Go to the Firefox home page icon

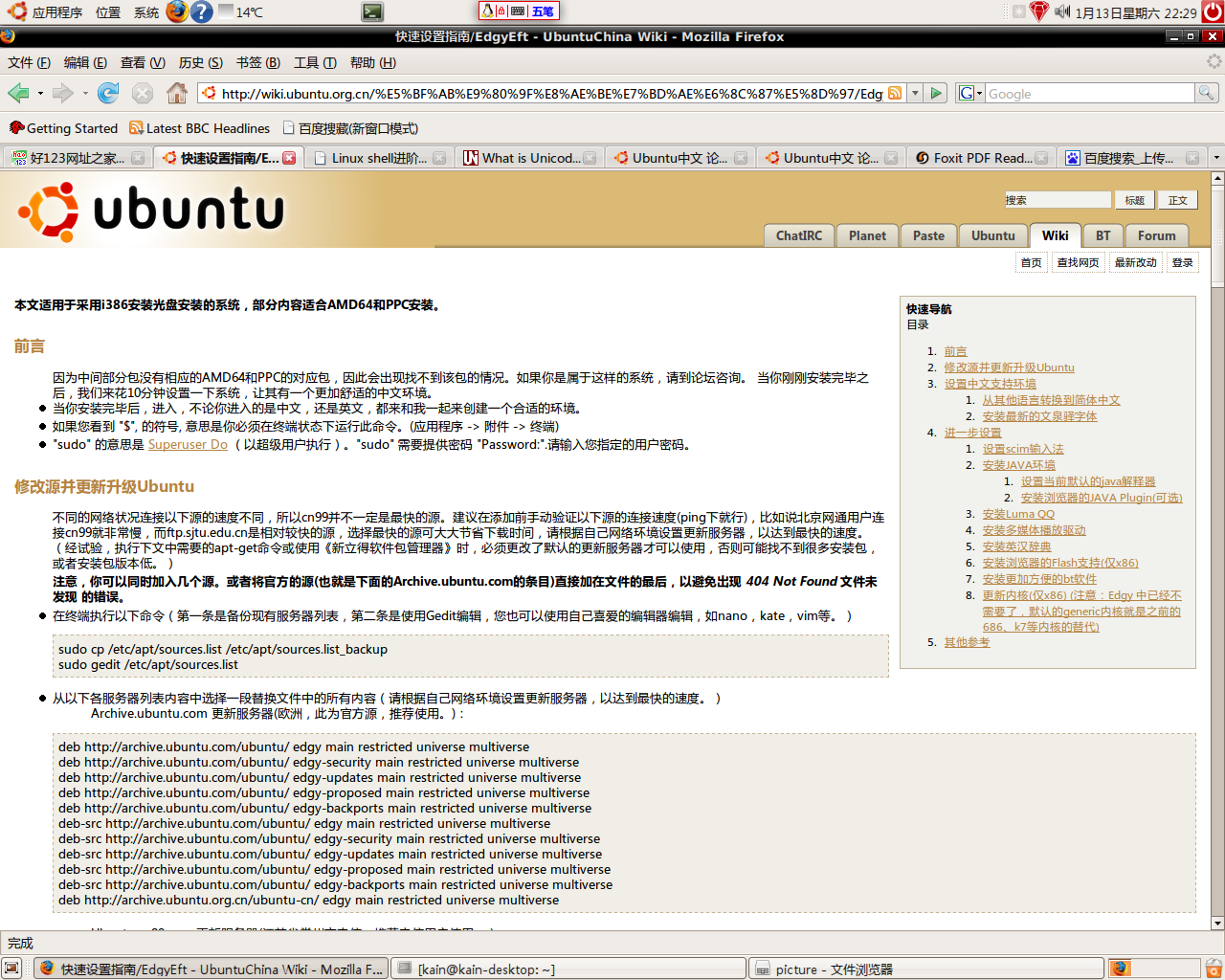click(x=177, y=93)
